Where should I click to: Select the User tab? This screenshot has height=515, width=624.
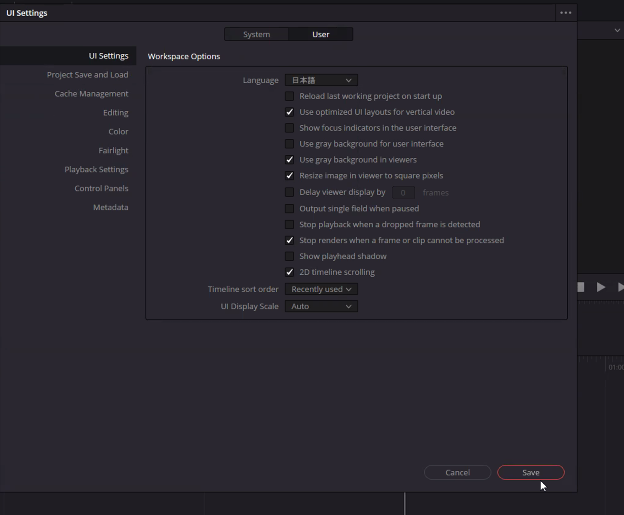click(320, 35)
